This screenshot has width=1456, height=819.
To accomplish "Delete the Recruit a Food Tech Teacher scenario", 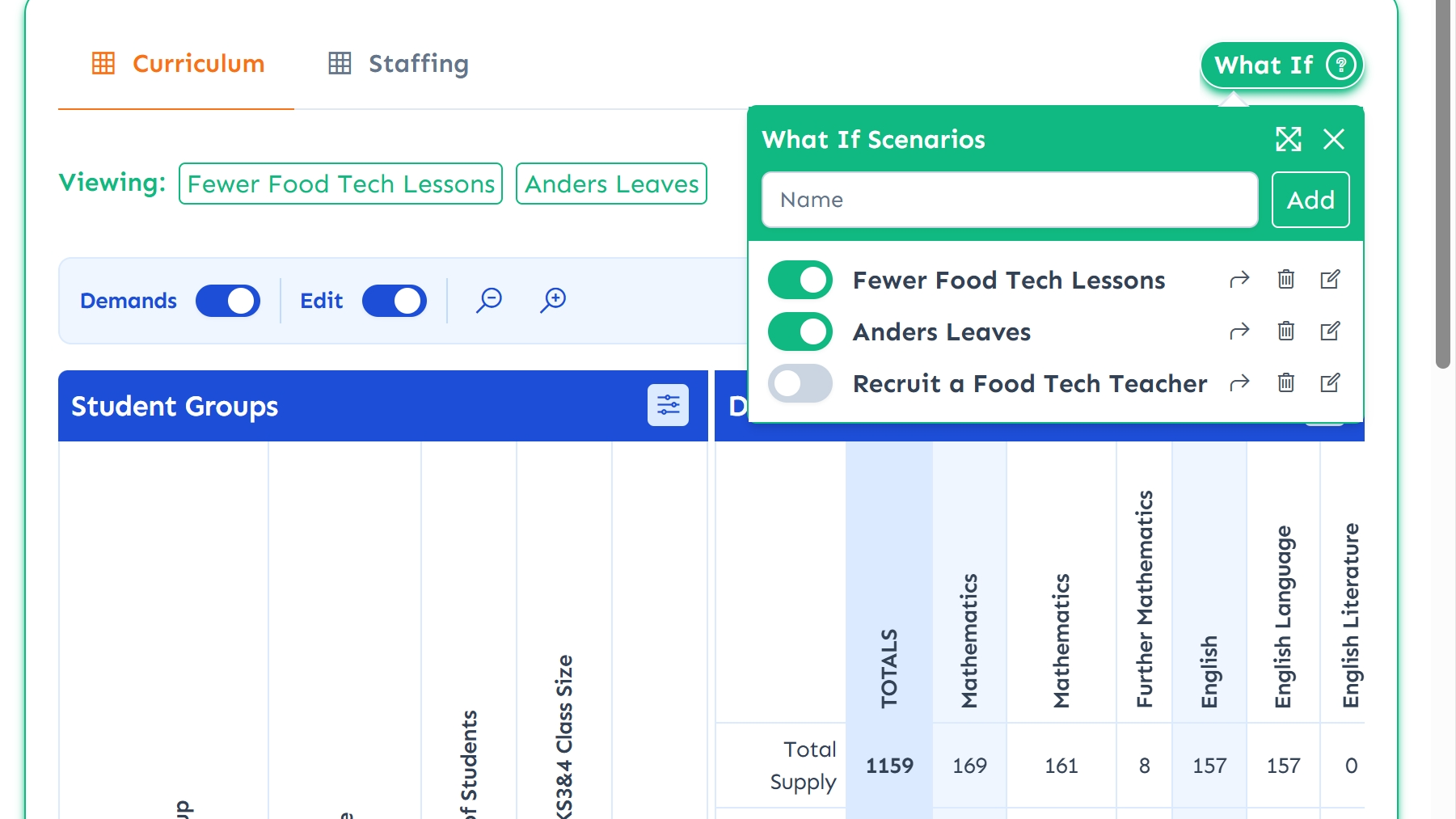I will tap(1285, 383).
